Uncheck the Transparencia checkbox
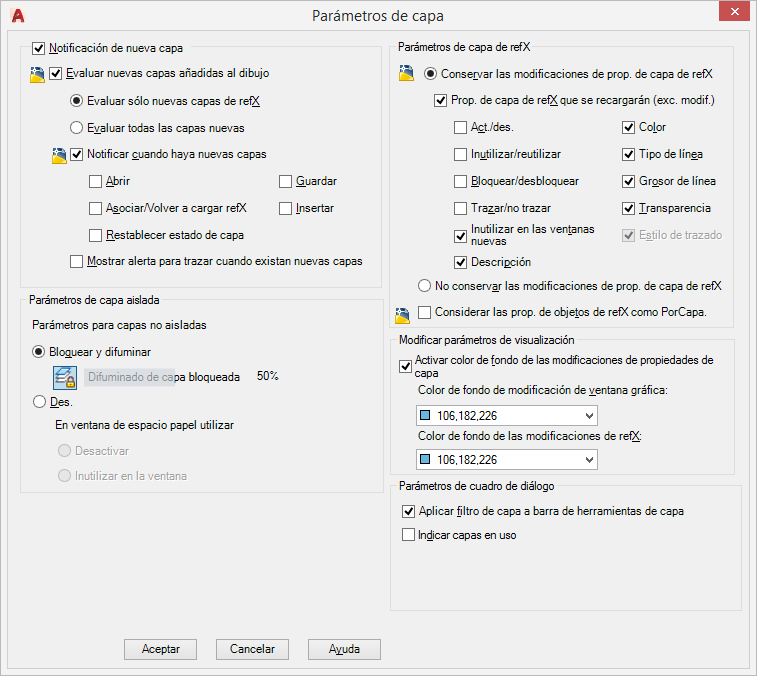 [628, 208]
